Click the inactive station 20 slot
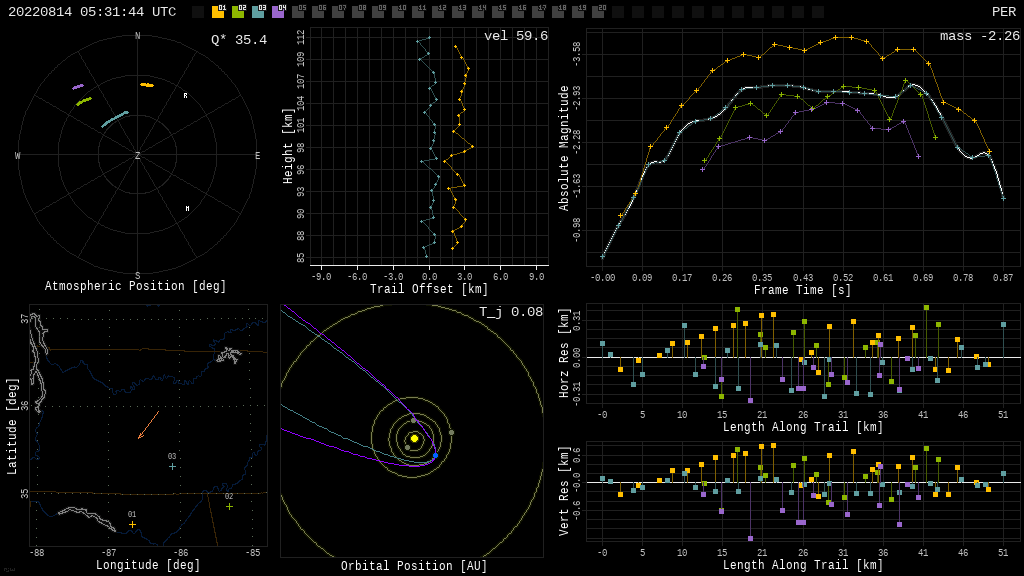The image size is (1024, 576). (x=598, y=12)
